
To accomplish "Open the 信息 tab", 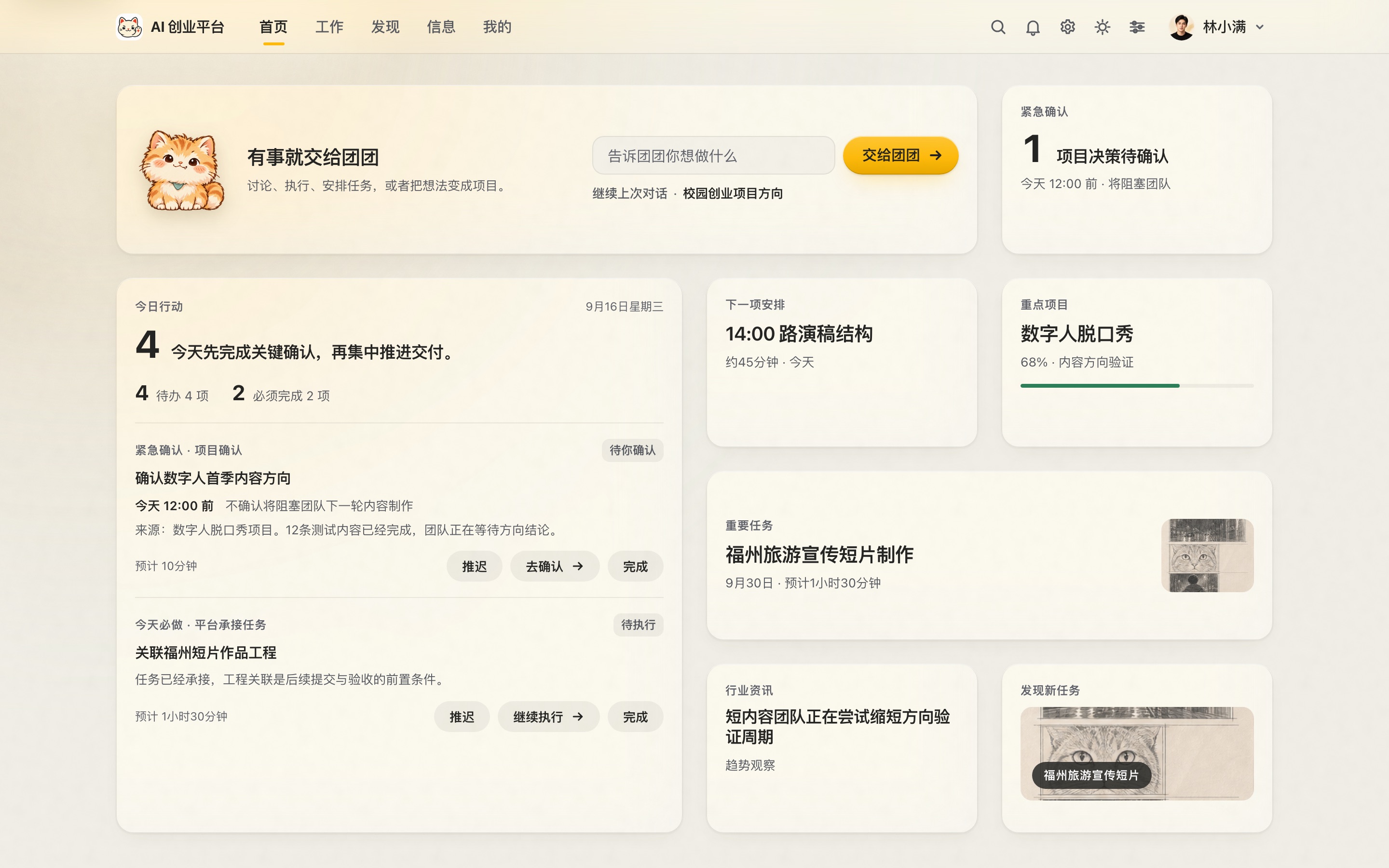I will [x=441, y=27].
